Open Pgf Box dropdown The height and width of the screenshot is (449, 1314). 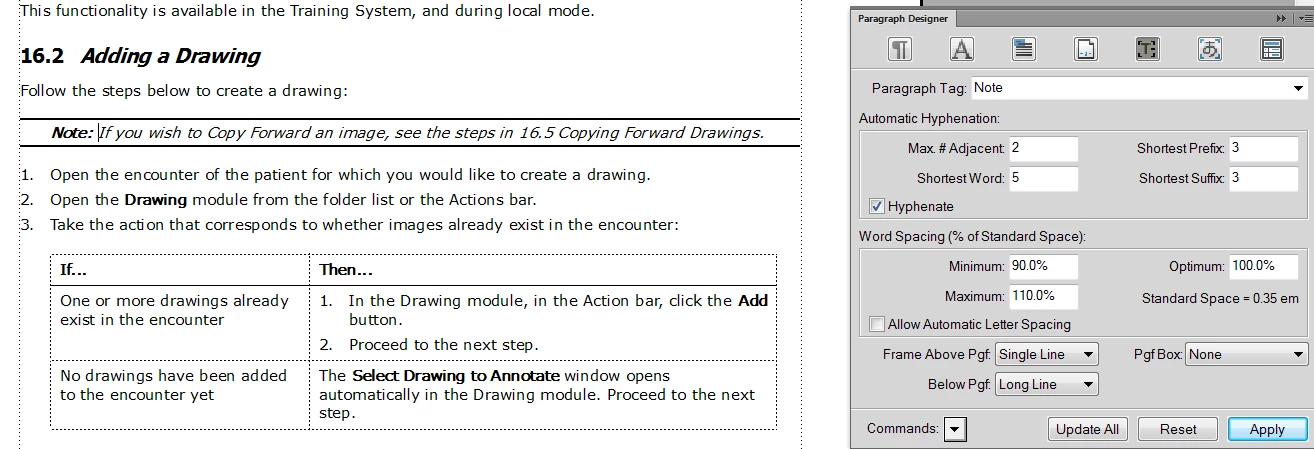pos(1247,355)
